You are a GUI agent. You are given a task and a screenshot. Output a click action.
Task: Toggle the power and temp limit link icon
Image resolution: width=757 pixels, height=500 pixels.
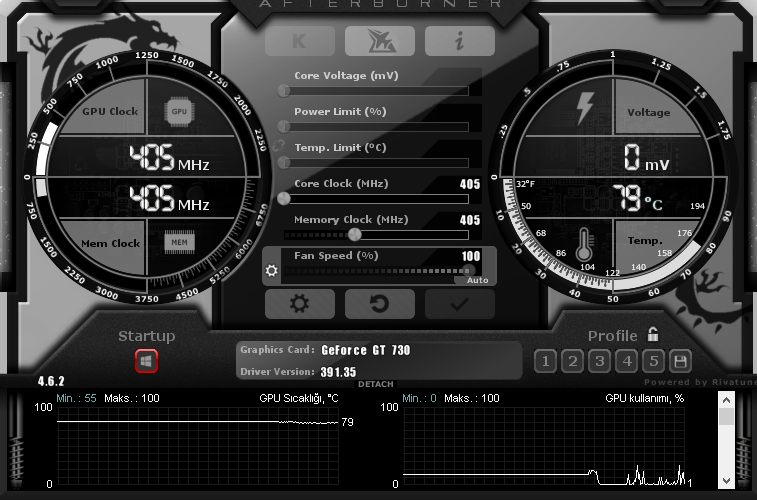pyautogui.click(x=279, y=145)
